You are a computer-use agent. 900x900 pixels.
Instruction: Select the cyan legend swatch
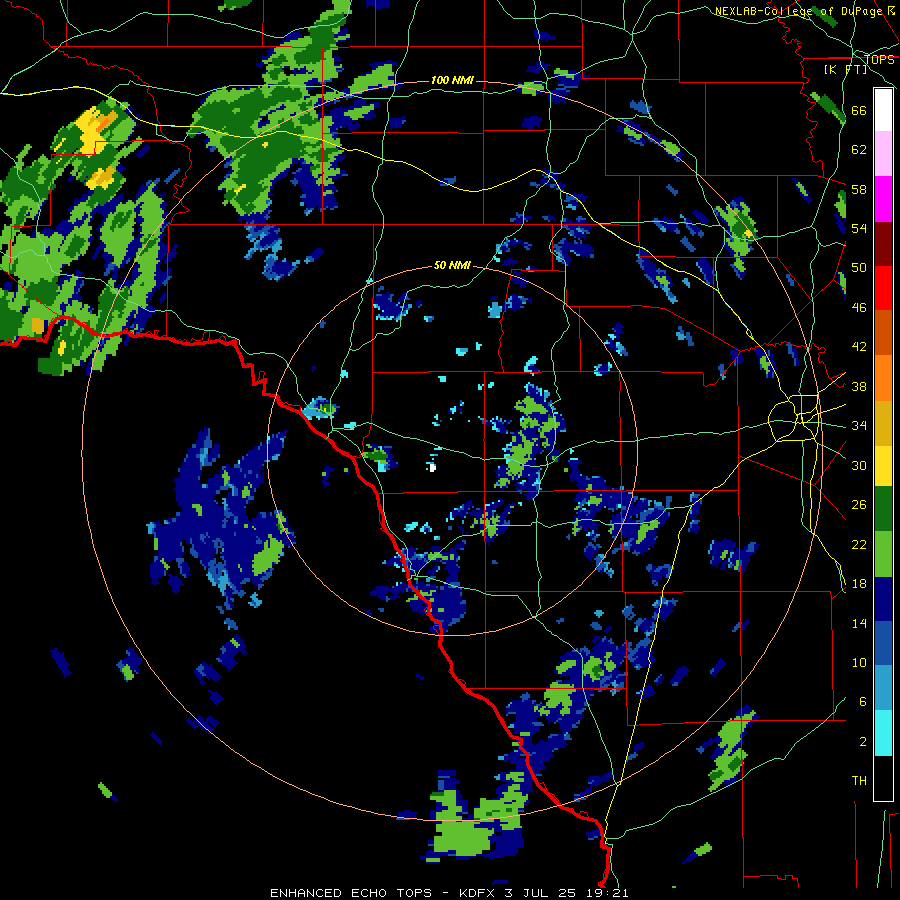883,733
